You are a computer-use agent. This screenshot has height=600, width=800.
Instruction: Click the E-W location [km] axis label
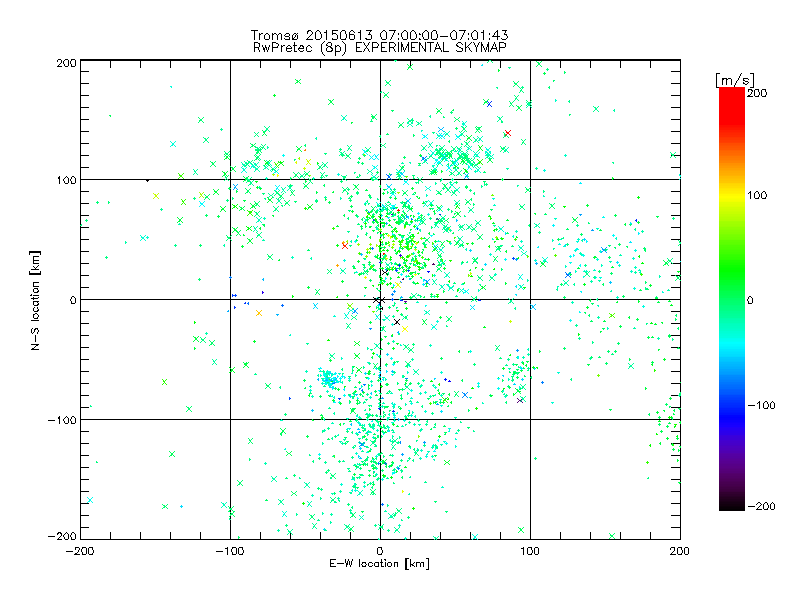click(x=379, y=564)
